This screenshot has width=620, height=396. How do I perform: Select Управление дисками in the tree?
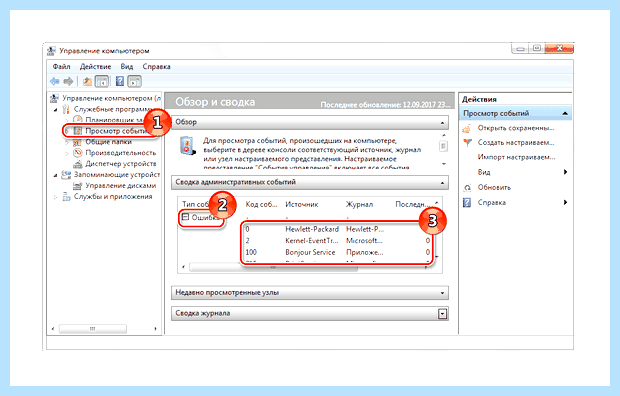point(121,186)
